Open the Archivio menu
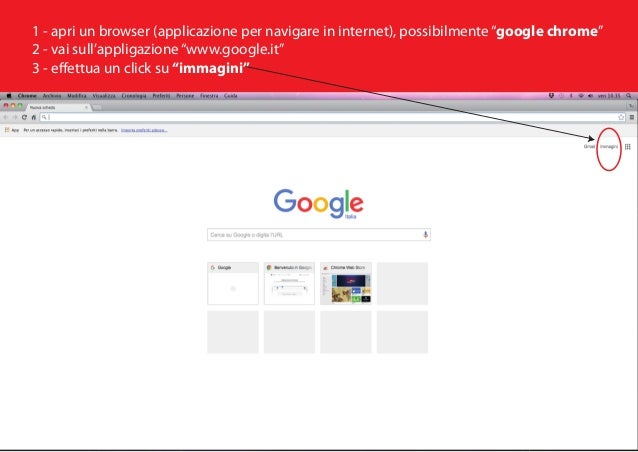The height and width of the screenshot is (452, 638). [x=52, y=96]
